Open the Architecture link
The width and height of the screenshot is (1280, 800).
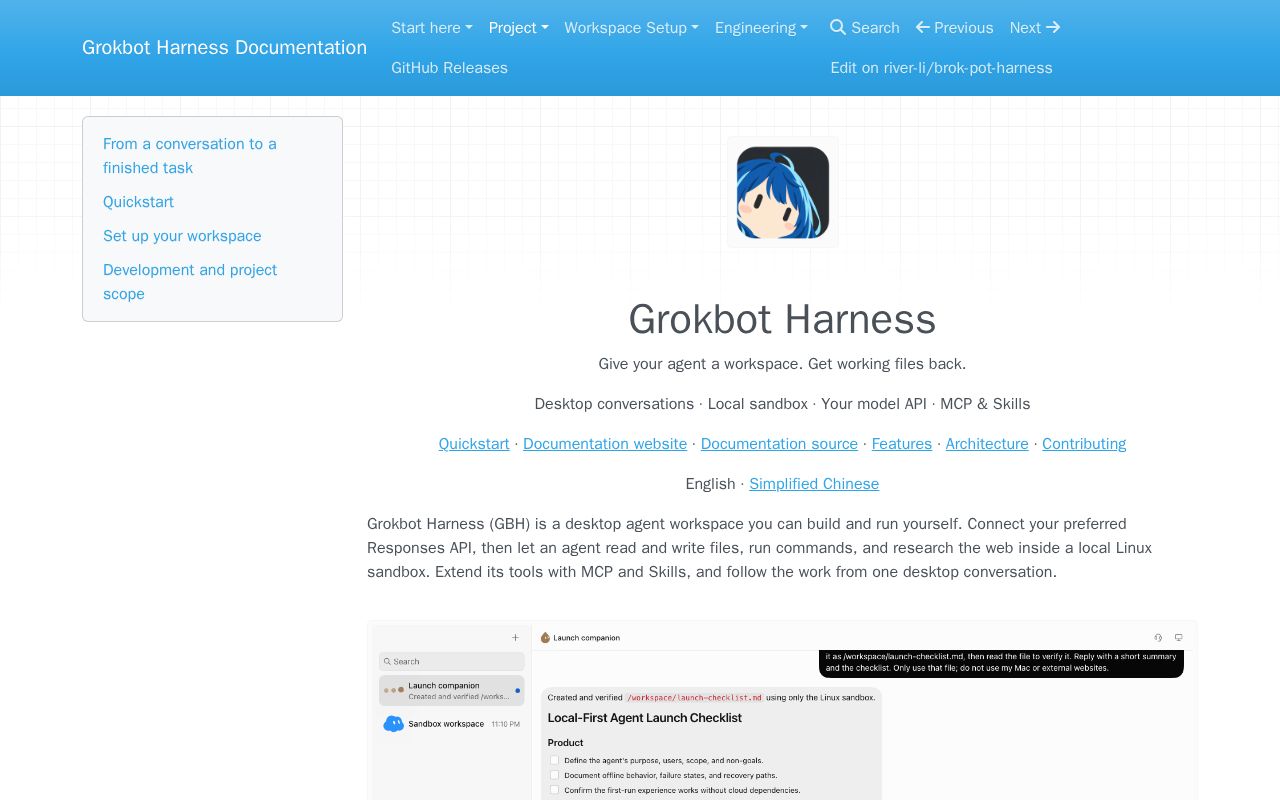click(987, 444)
